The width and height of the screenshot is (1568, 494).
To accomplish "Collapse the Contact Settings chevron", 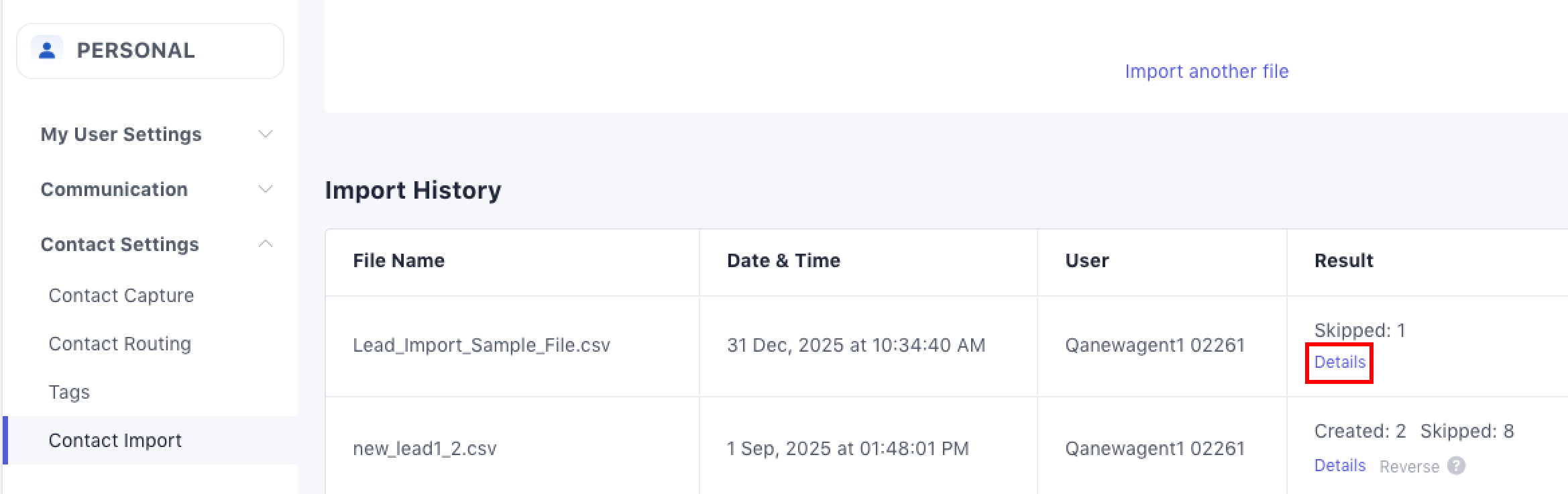I will pyautogui.click(x=266, y=244).
